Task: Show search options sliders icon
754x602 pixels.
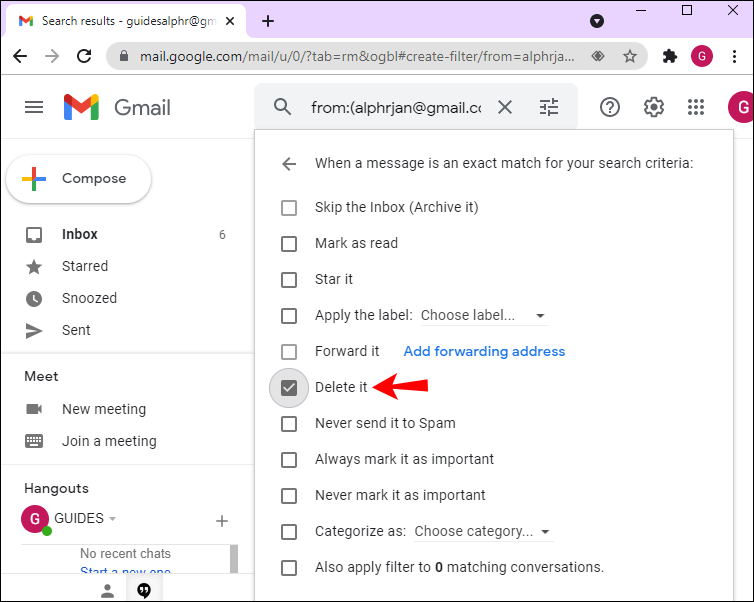Action: [x=549, y=107]
